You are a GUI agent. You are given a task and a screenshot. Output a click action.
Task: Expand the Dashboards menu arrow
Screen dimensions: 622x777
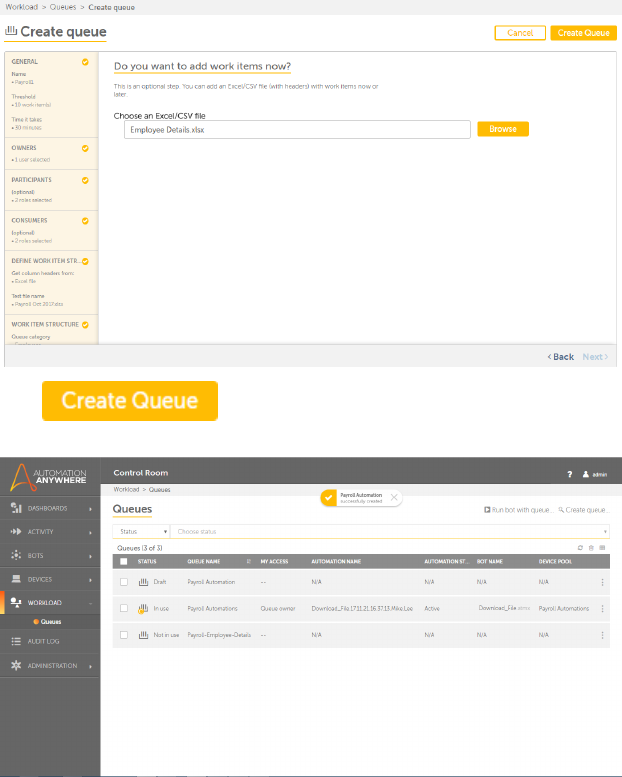coord(90,508)
